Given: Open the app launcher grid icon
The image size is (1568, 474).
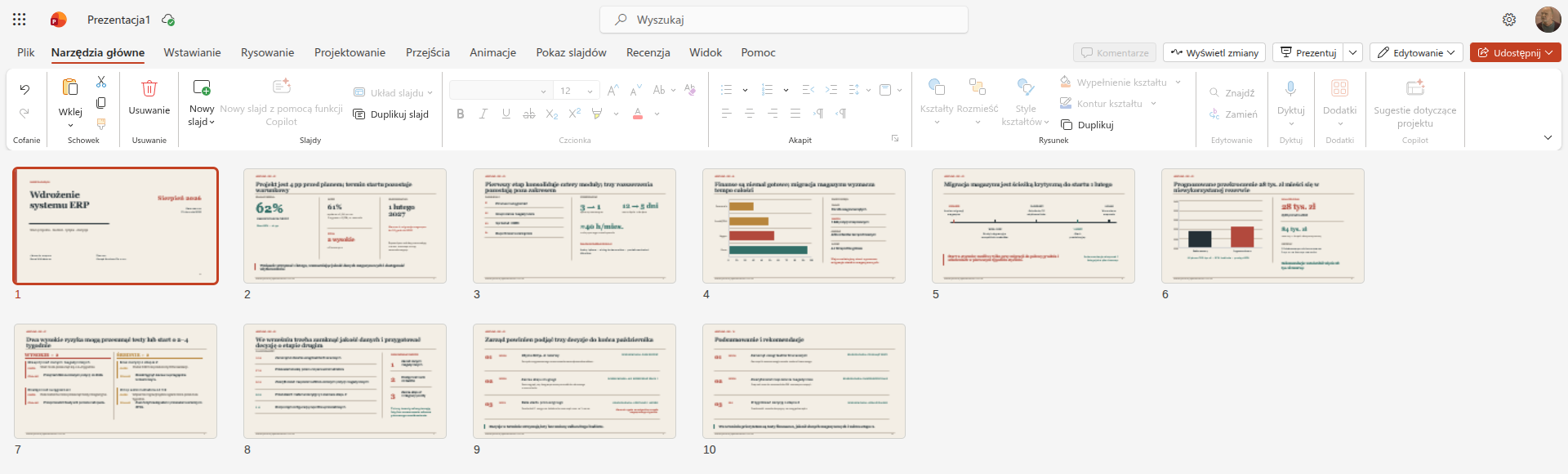Looking at the screenshot, I should (x=20, y=20).
